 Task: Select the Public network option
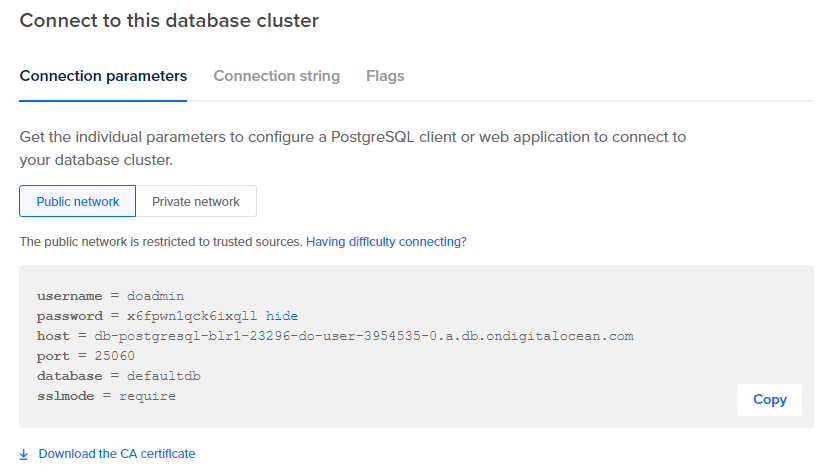(78, 202)
